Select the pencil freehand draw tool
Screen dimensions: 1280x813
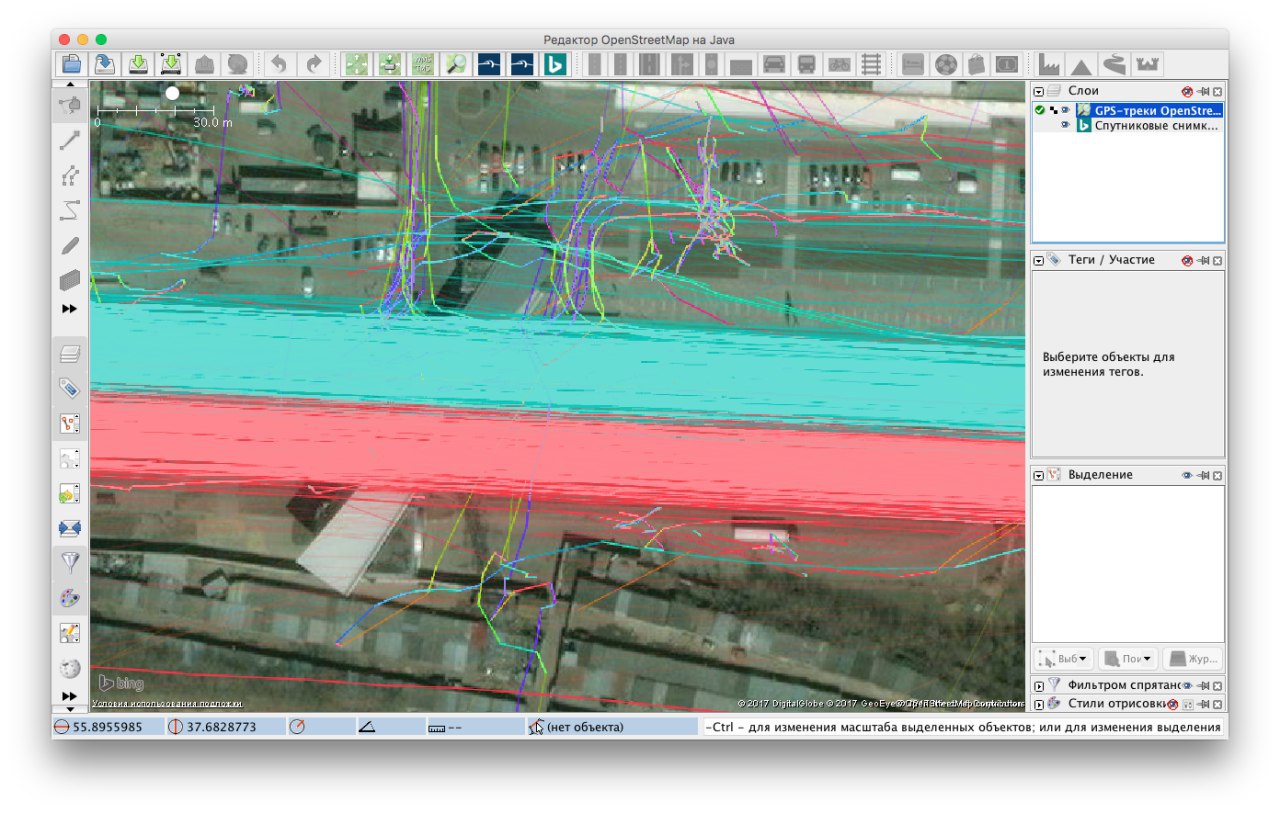tap(70, 245)
